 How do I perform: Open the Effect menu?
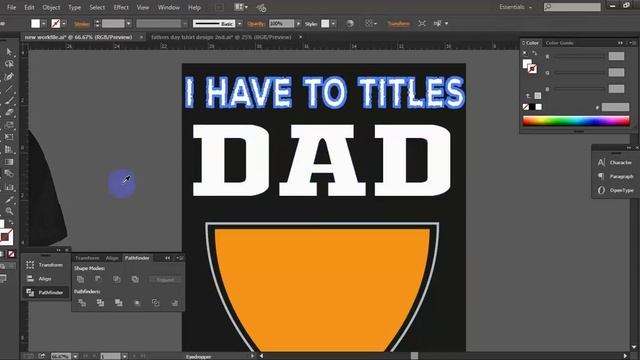(x=121, y=7)
